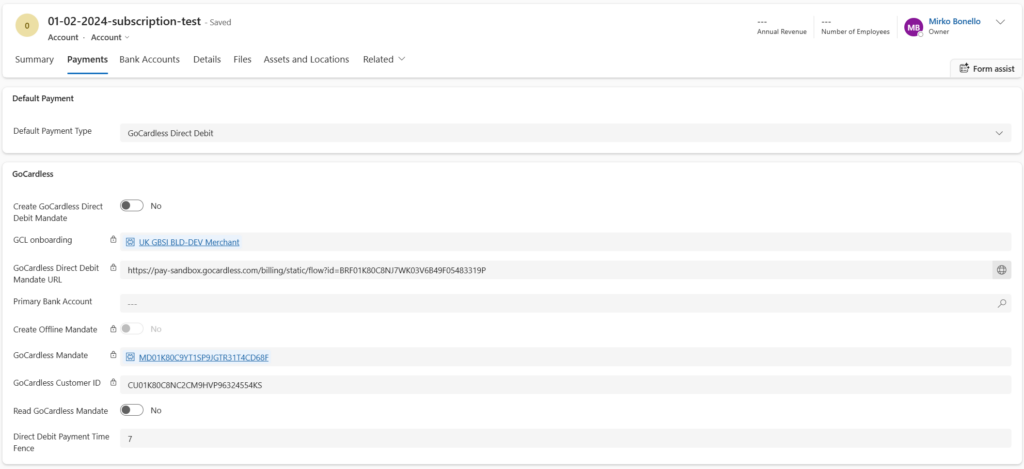Click the lock icon beside GCL onboarding

(x=113, y=241)
